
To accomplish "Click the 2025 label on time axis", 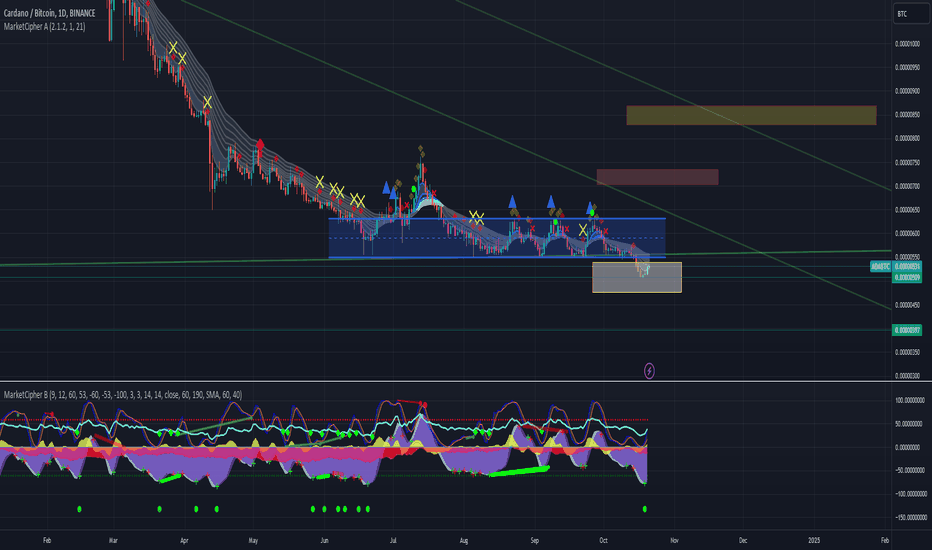I will click(814, 540).
